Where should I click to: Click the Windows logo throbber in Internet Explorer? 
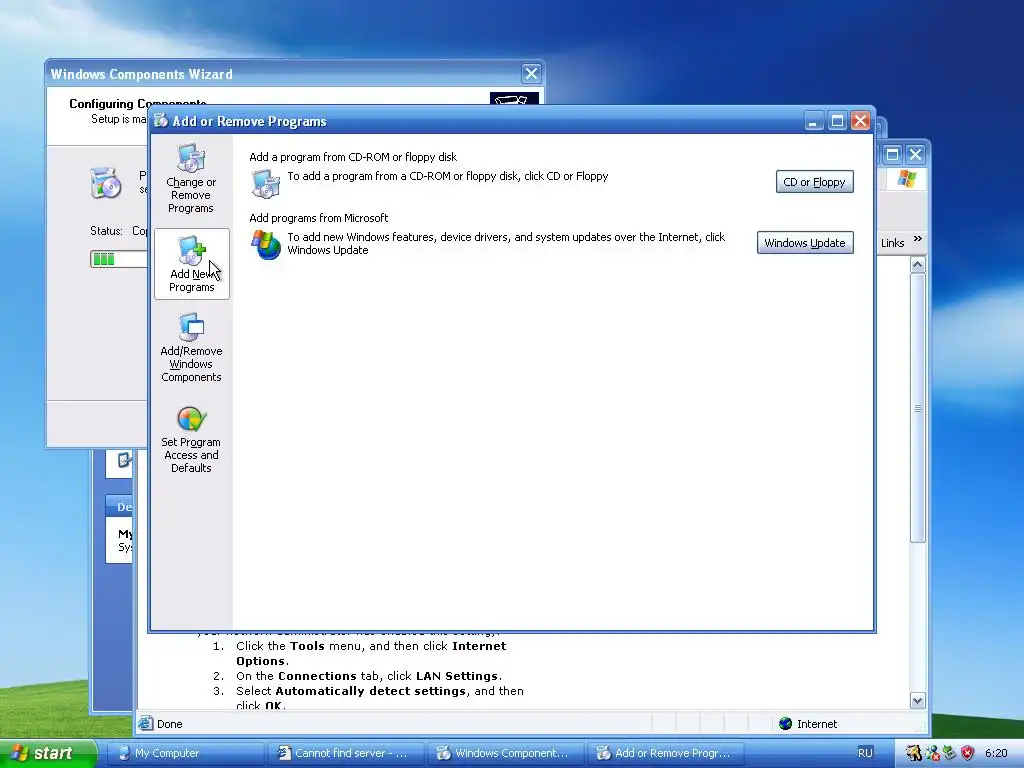906,178
